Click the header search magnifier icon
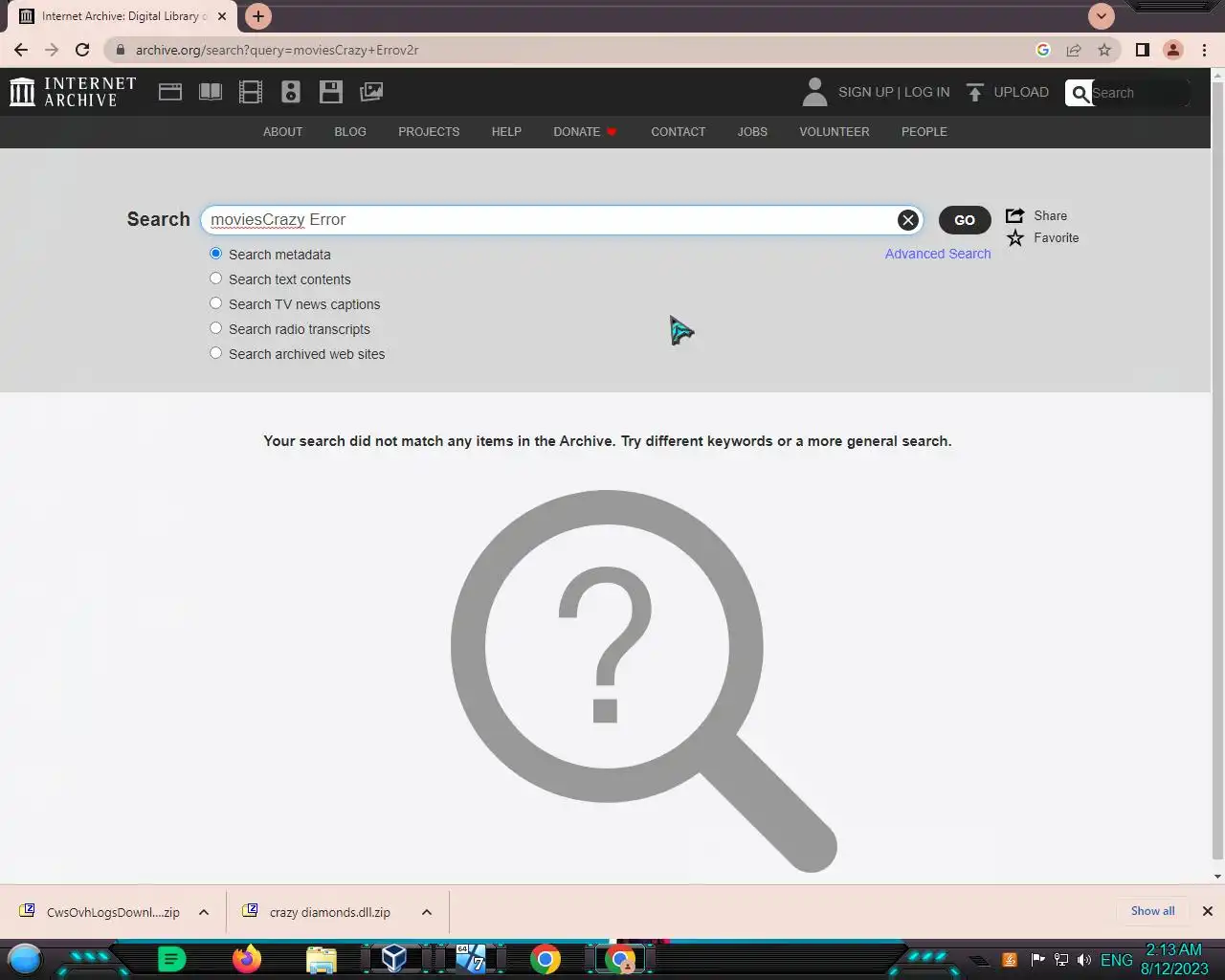 (x=1080, y=93)
